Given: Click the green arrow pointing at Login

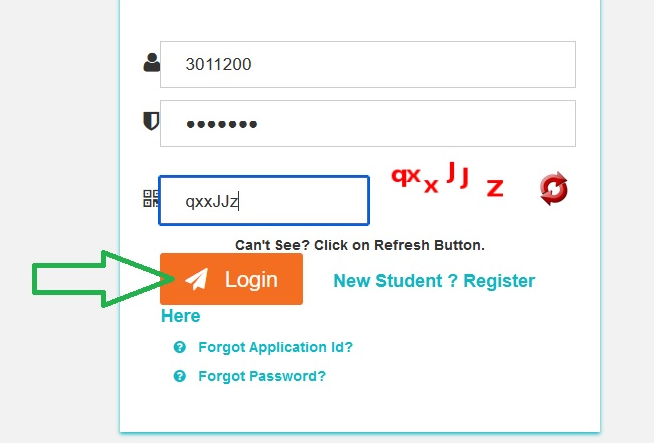Looking at the screenshot, I should (103, 279).
